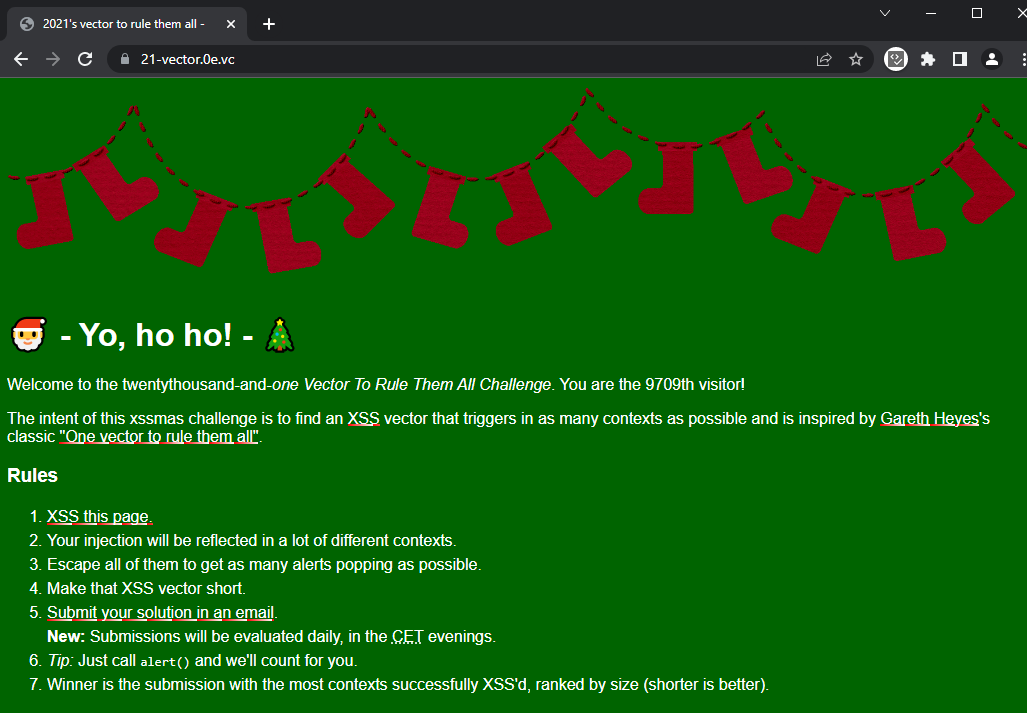Open the extensions puzzle-piece icon
The width and height of the screenshot is (1027, 713).
(x=927, y=59)
